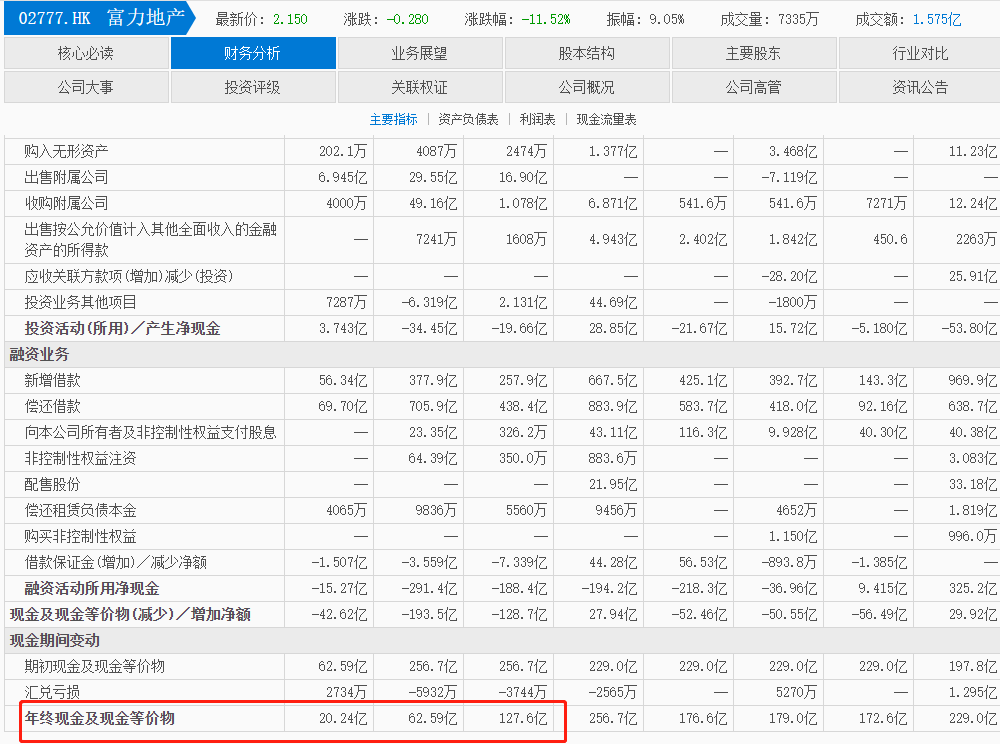View the 公司高管 tab
The width and height of the screenshot is (1000, 744).
[754, 87]
